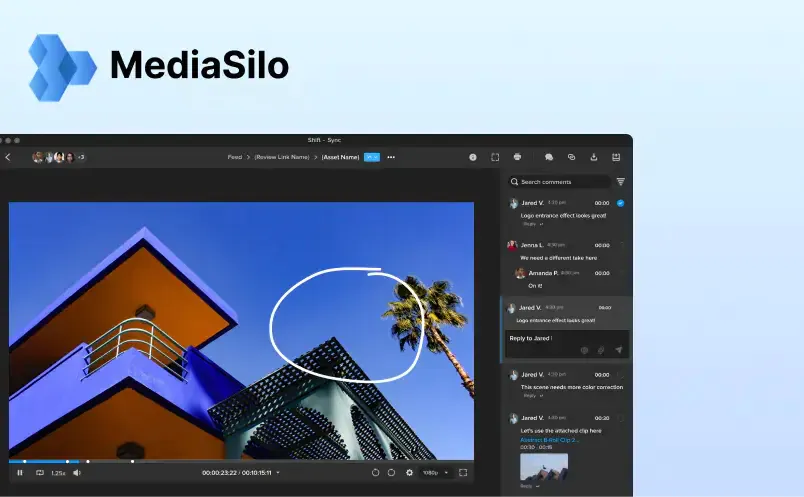The height and width of the screenshot is (497, 804).
Task: Go back with the left arrow icon
Action: click(x=8, y=157)
